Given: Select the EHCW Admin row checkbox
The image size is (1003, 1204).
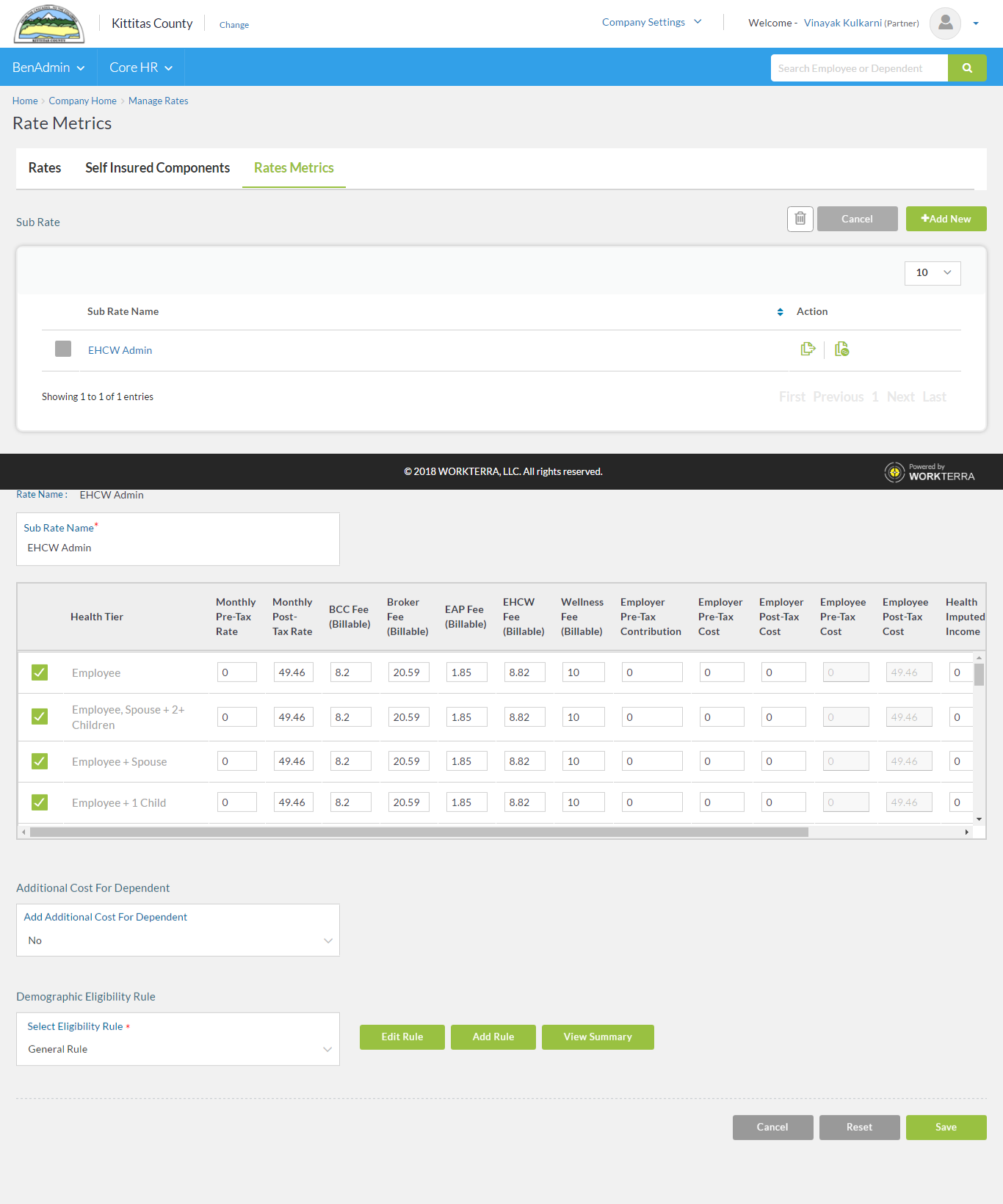Looking at the screenshot, I should (x=63, y=349).
